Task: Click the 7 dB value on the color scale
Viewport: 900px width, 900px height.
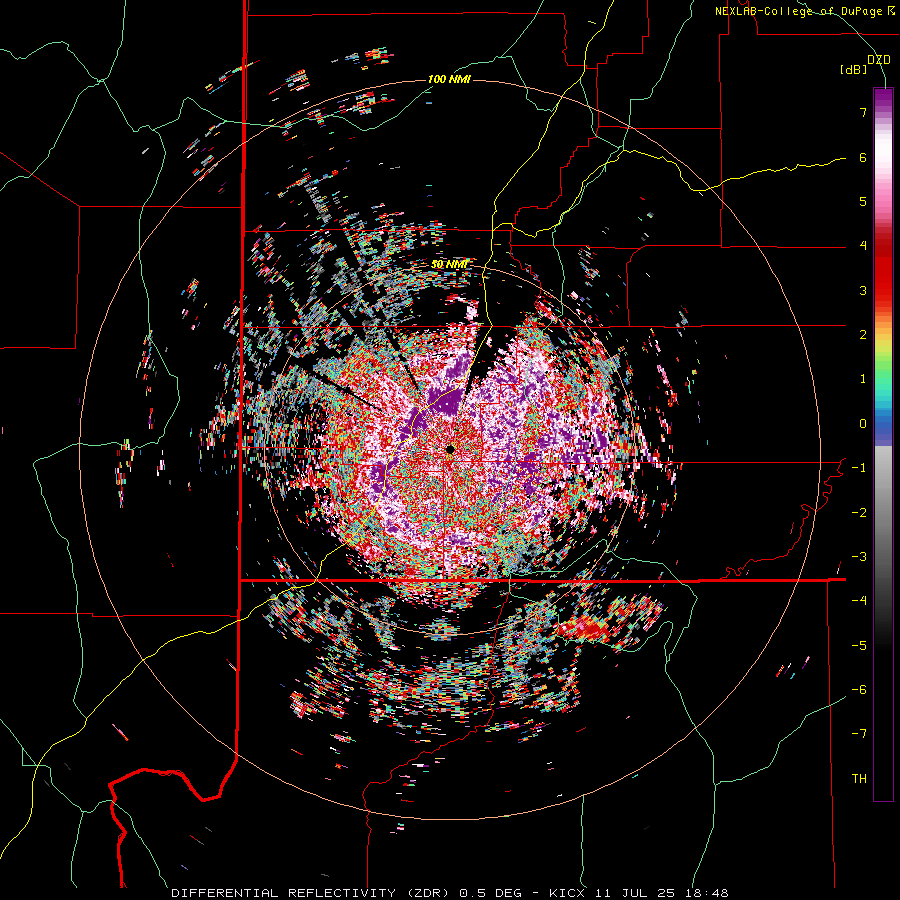Action: click(x=863, y=112)
